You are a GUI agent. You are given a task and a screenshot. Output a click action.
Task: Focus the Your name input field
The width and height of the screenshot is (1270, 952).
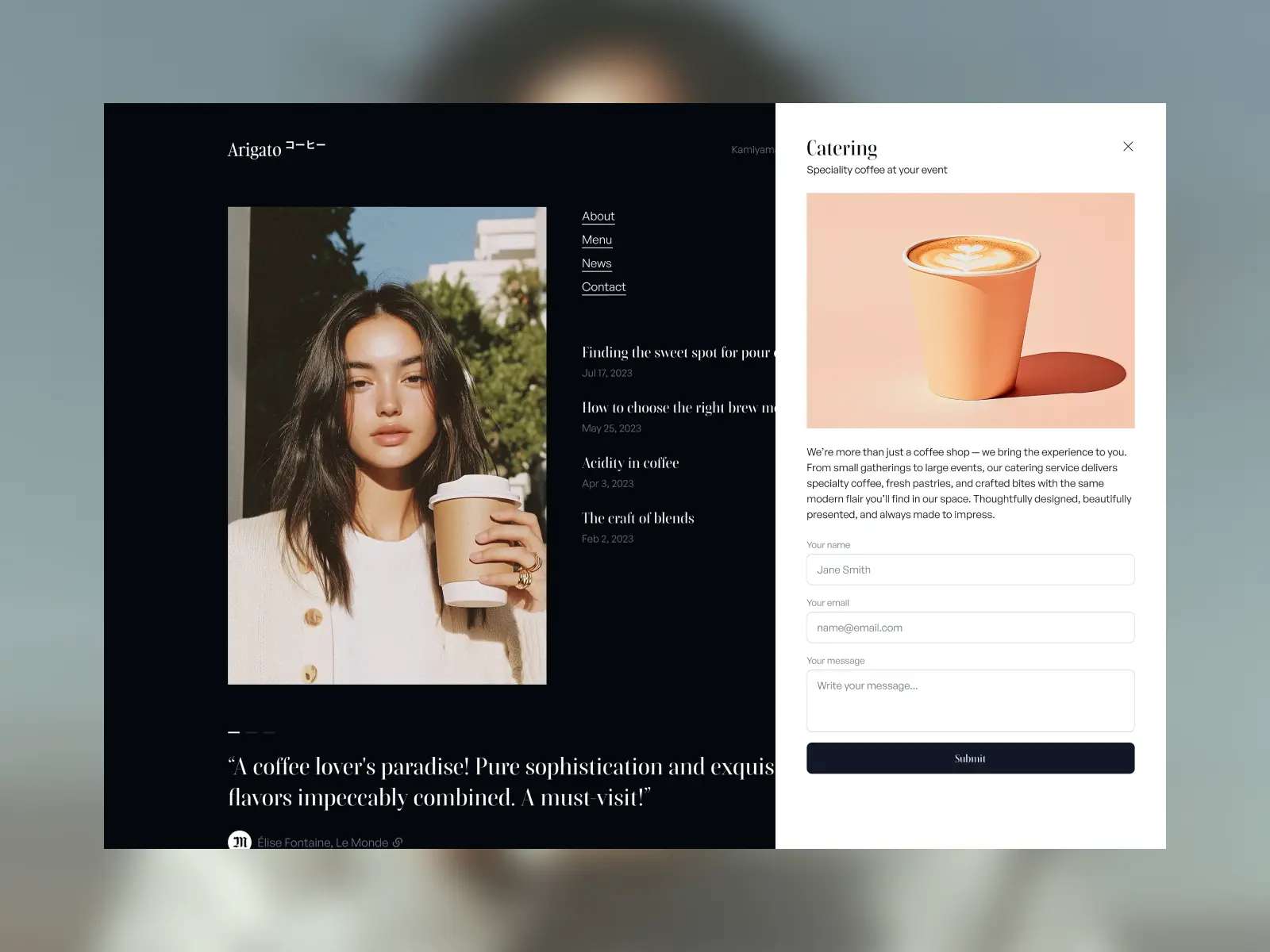tap(970, 570)
